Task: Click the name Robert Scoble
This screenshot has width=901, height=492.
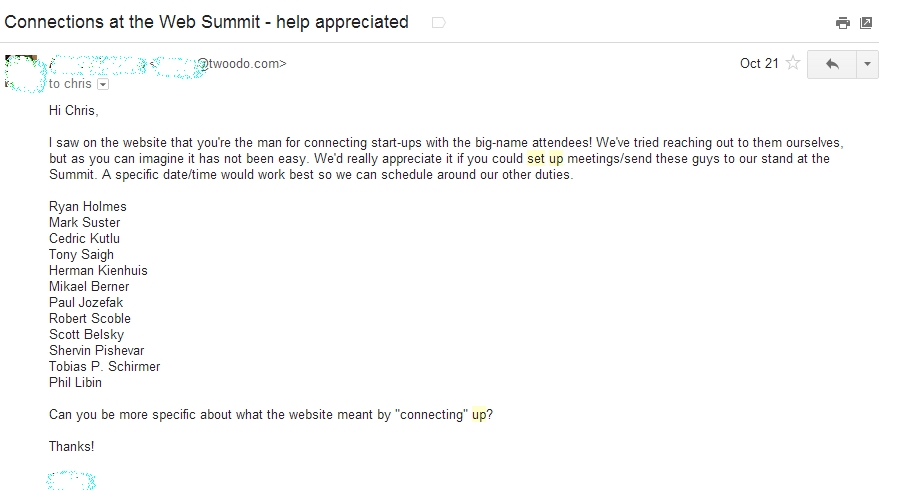Action: tap(90, 319)
